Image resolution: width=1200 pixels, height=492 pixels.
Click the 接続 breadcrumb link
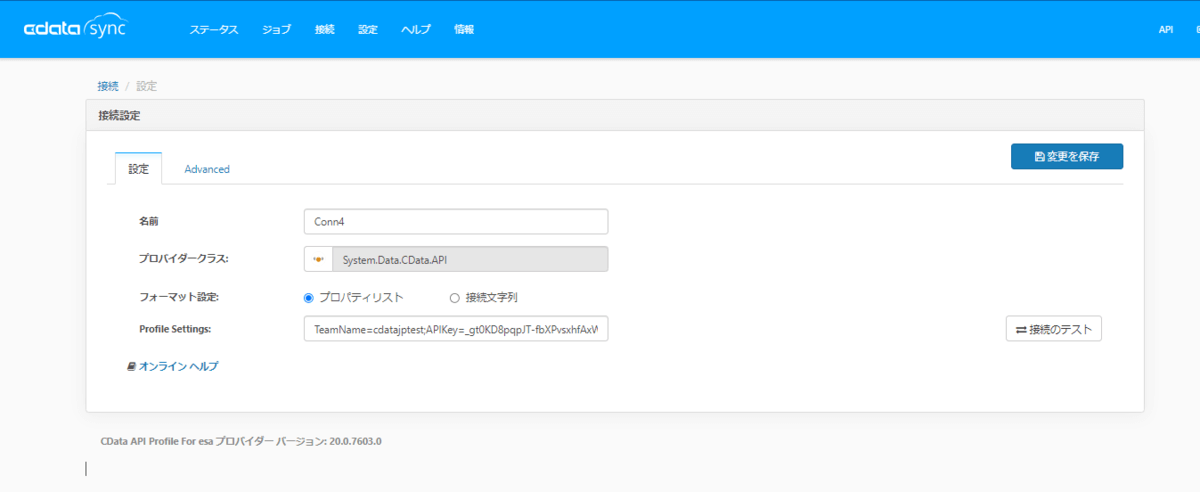pyautogui.click(x=107, y=86)
